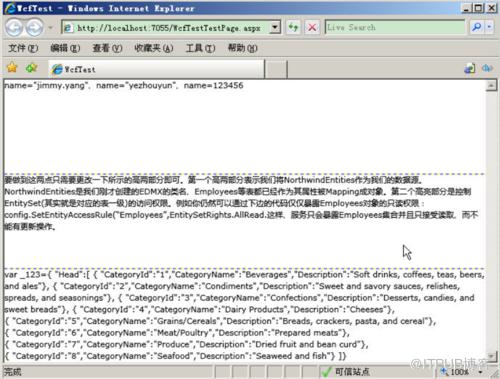Image resolution: width=500 pixels, height=379 pixels.
Task: Click the address bar with localhost URL
Action: [x=166, y=28]
